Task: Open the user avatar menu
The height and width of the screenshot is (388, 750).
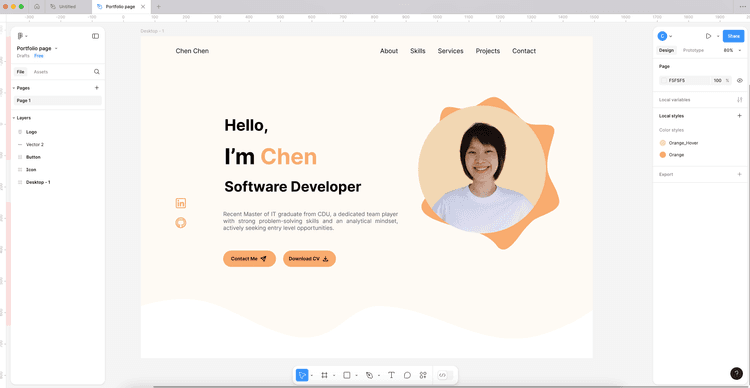Action: tap(662, 36)
